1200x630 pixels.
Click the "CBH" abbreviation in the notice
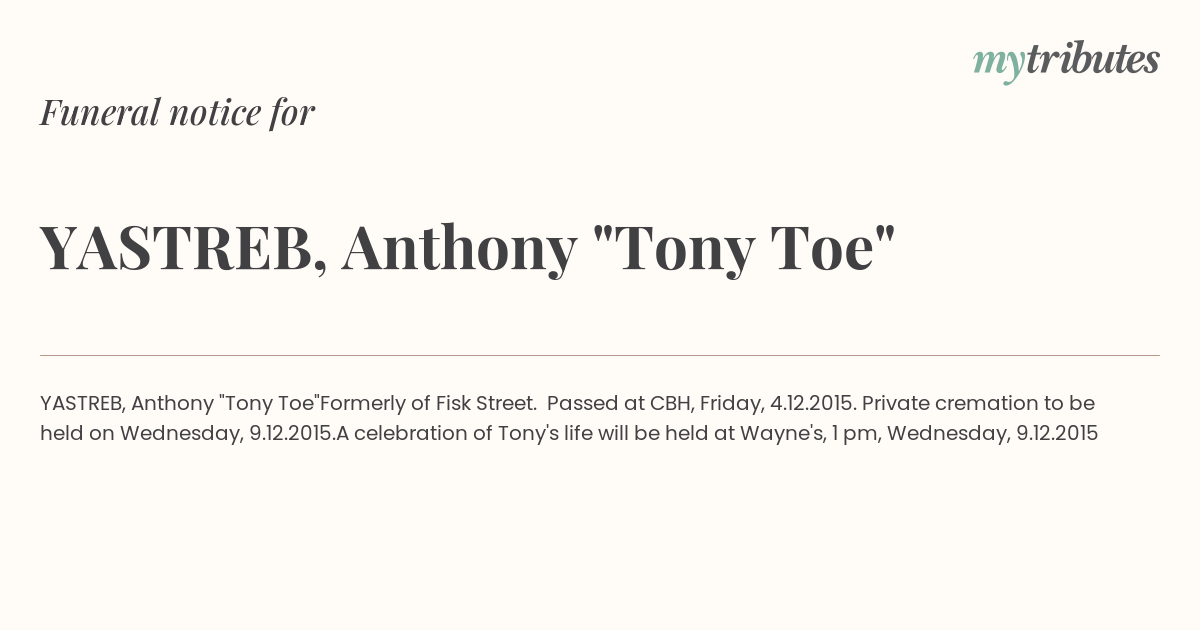point(670,403)
